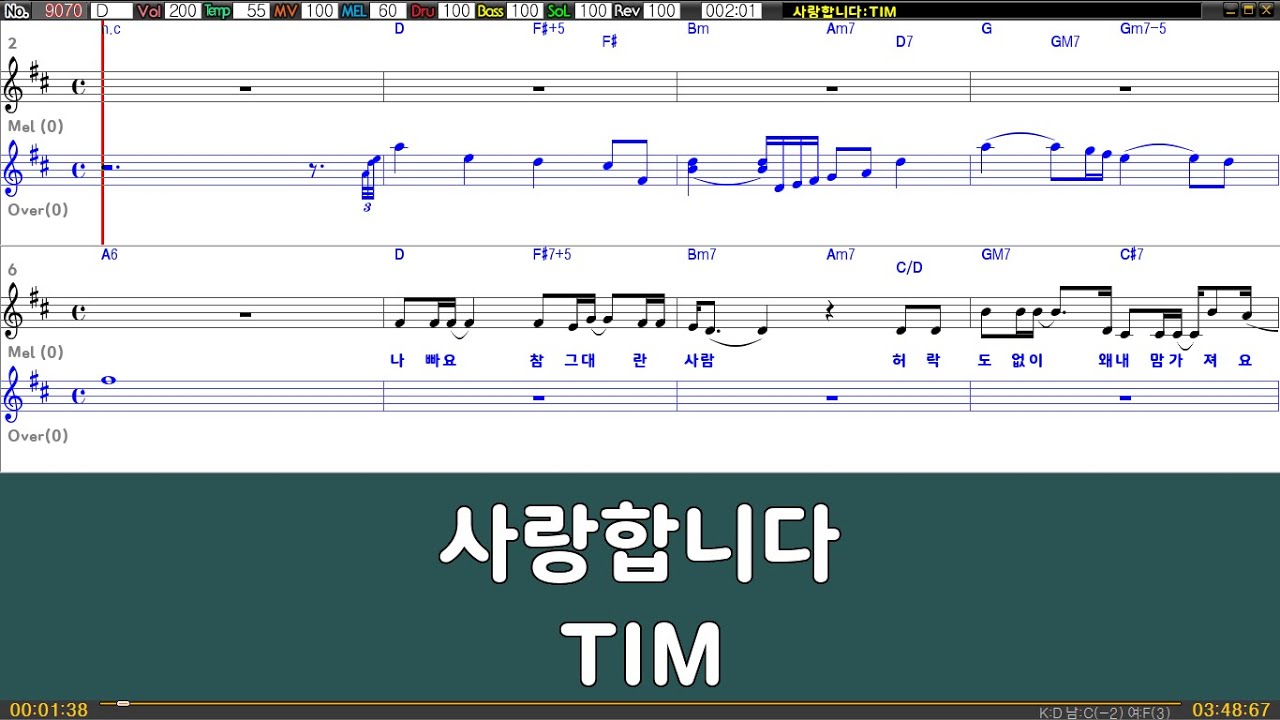Click the yellow Bass label
1280x720 pixels.
coord(490,11)
